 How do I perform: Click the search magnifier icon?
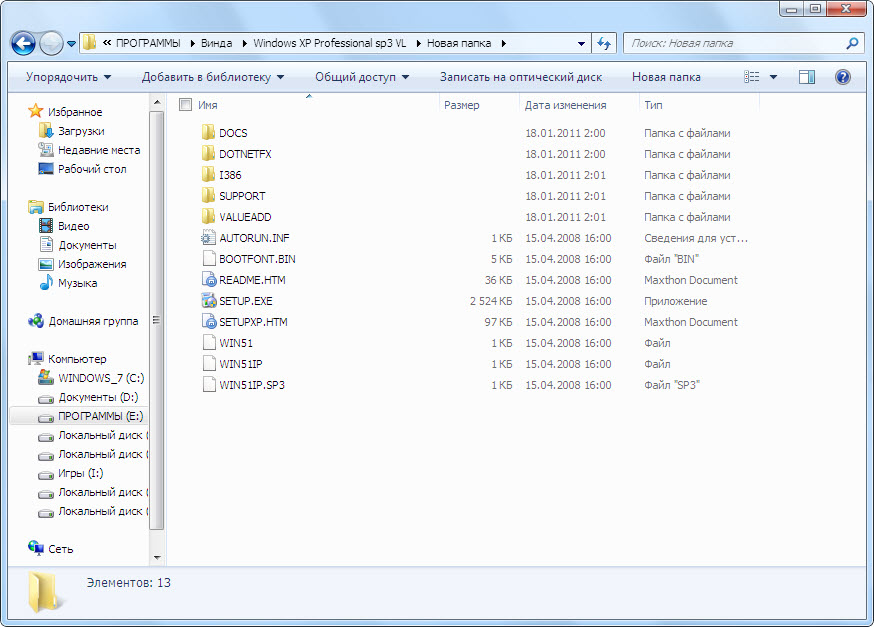click(852, 43)
